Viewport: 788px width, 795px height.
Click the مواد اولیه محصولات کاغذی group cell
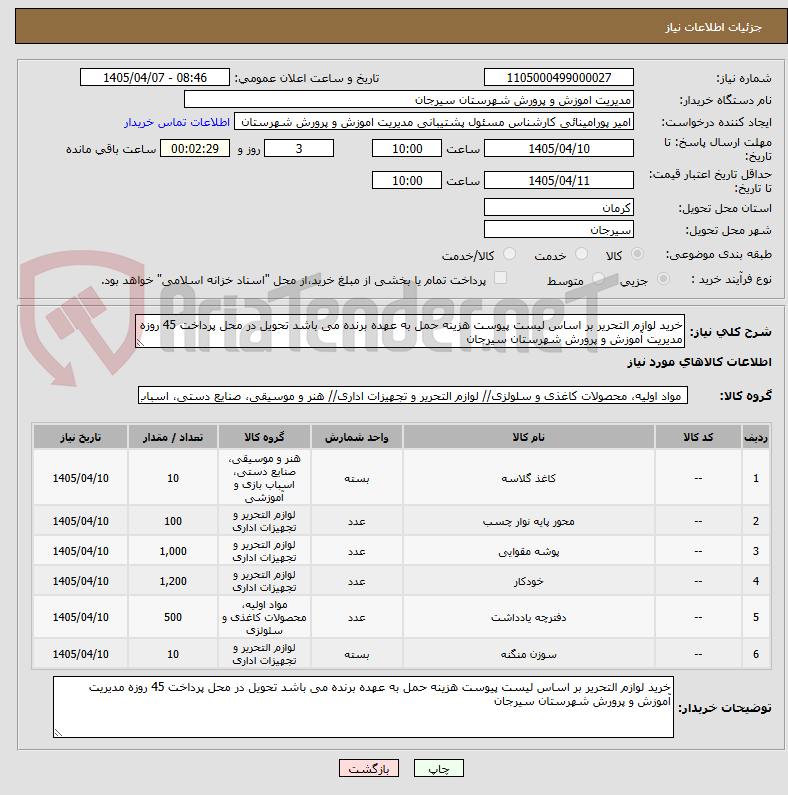click(264, 617)
